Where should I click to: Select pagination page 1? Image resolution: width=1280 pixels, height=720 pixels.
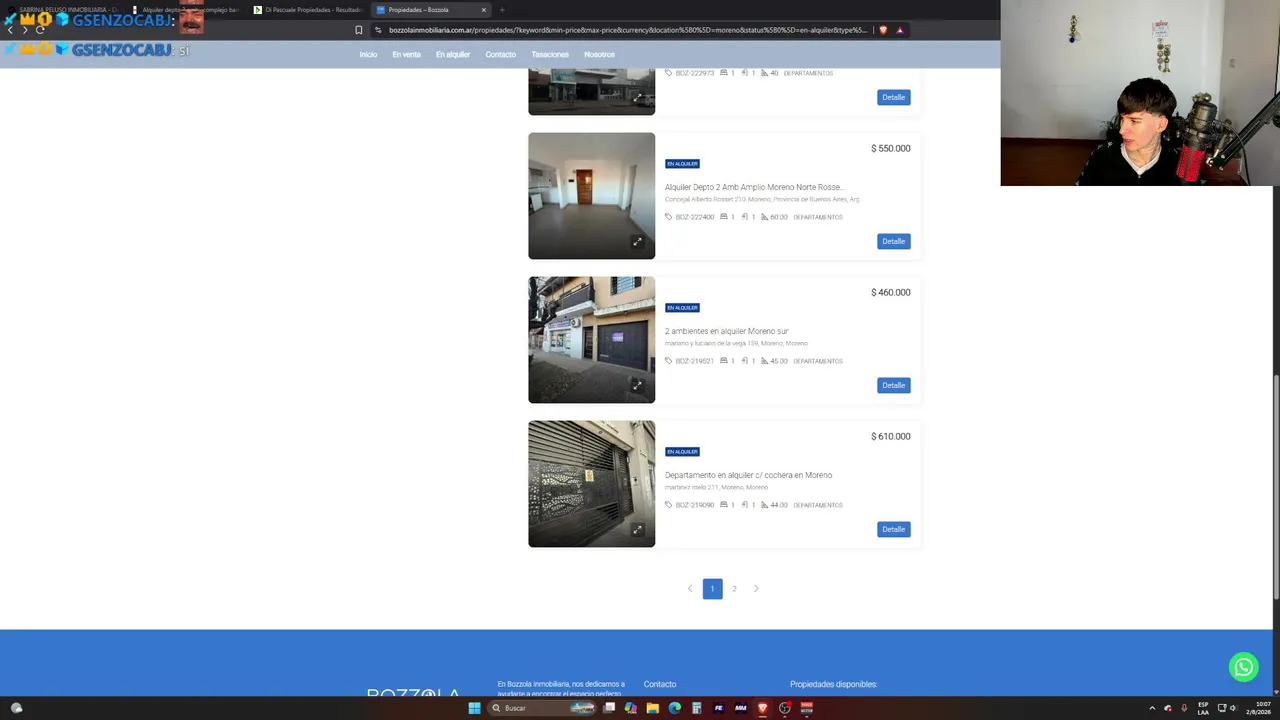(x=712, y=589)
